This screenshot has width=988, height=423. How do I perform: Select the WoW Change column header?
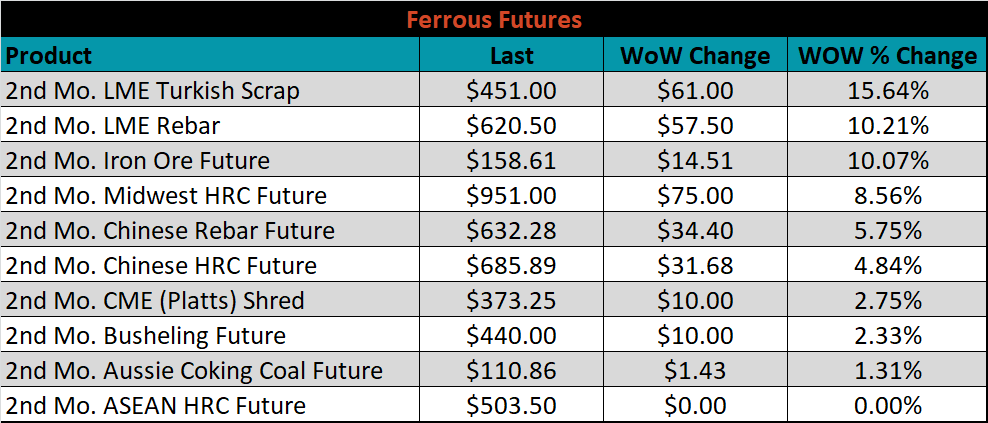click(x=695, y=55)
